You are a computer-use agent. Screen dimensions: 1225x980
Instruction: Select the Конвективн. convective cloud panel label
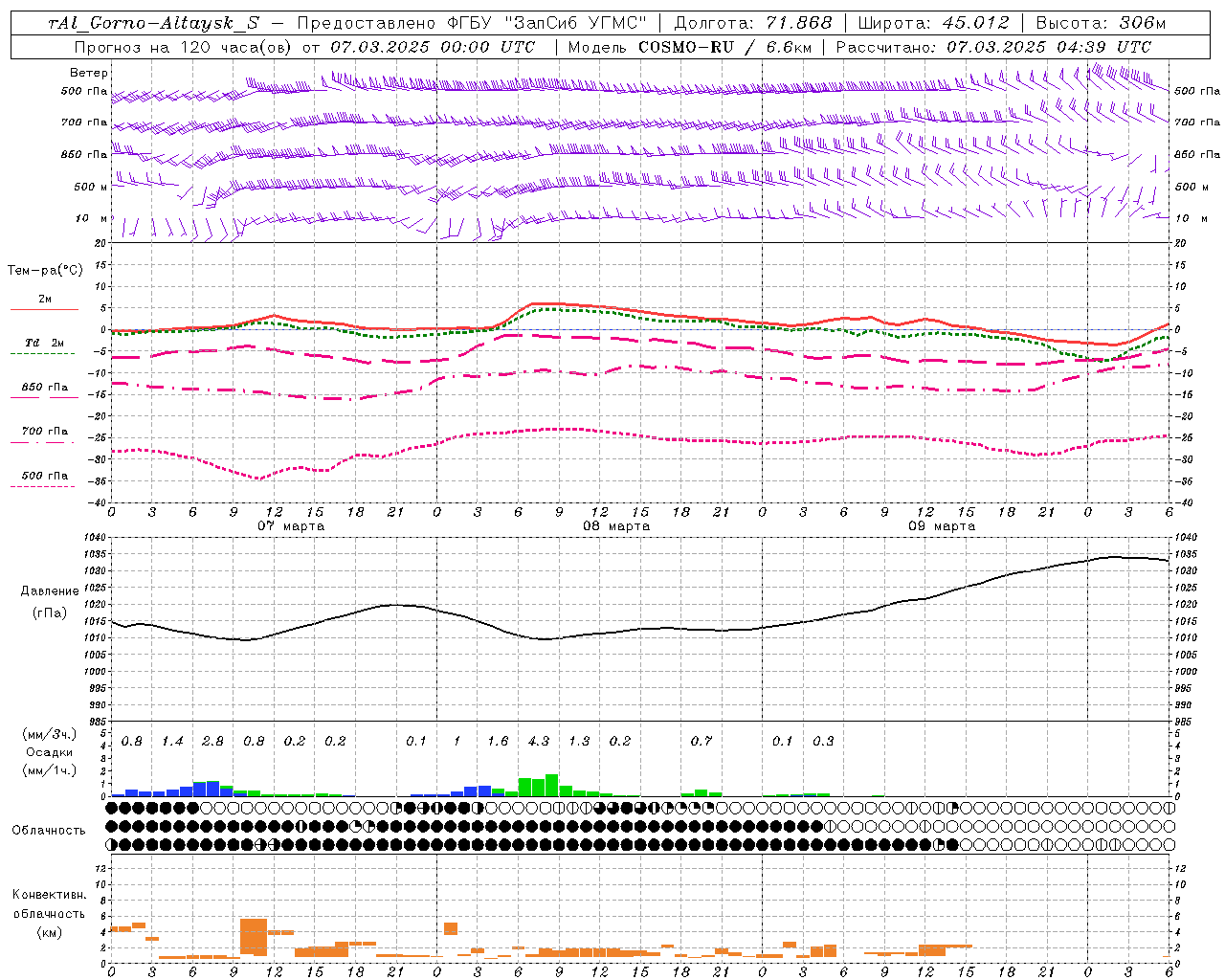click(50, 895)
